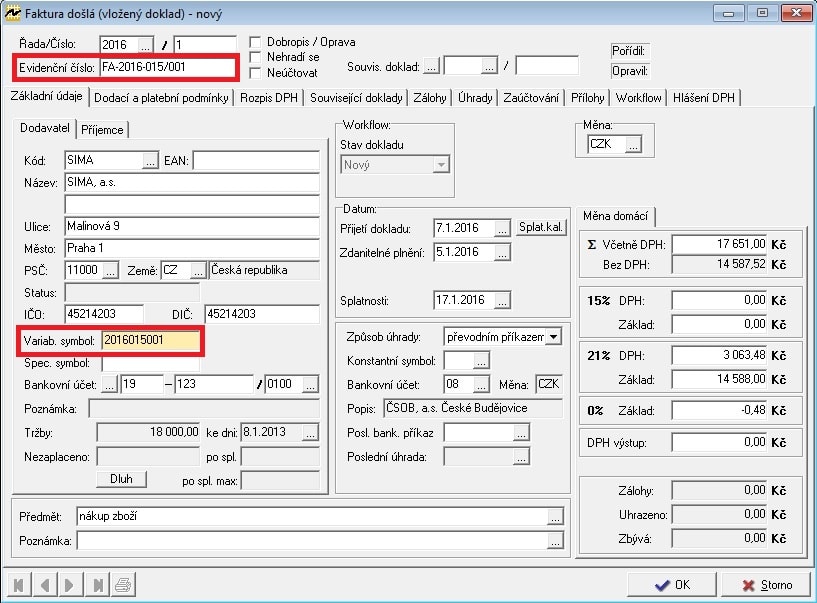Cancel with the Storno button
817x603 pixels.
pyautogui.click(x=766, y=585)
